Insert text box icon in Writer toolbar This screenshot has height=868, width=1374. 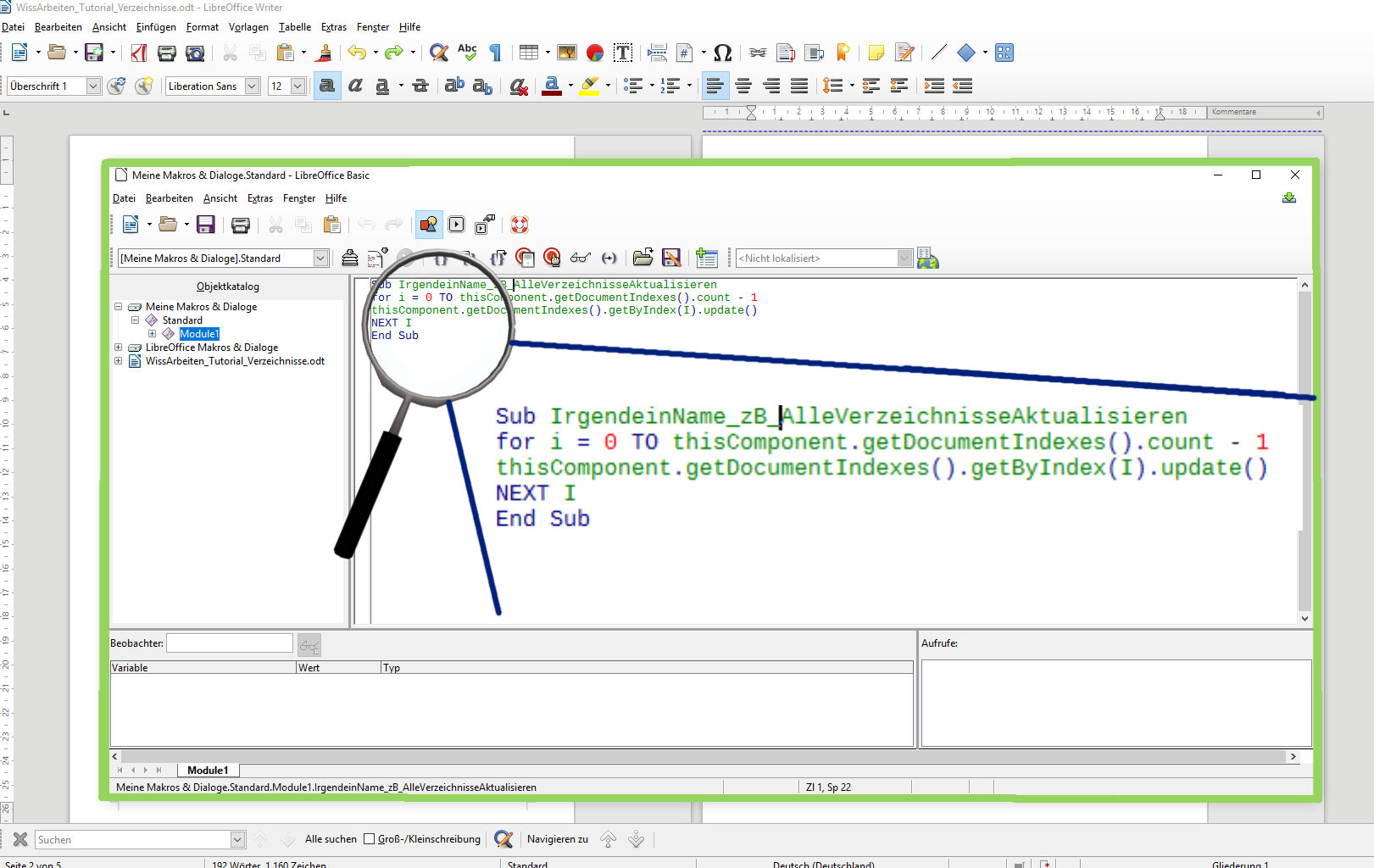coord(623,53)
